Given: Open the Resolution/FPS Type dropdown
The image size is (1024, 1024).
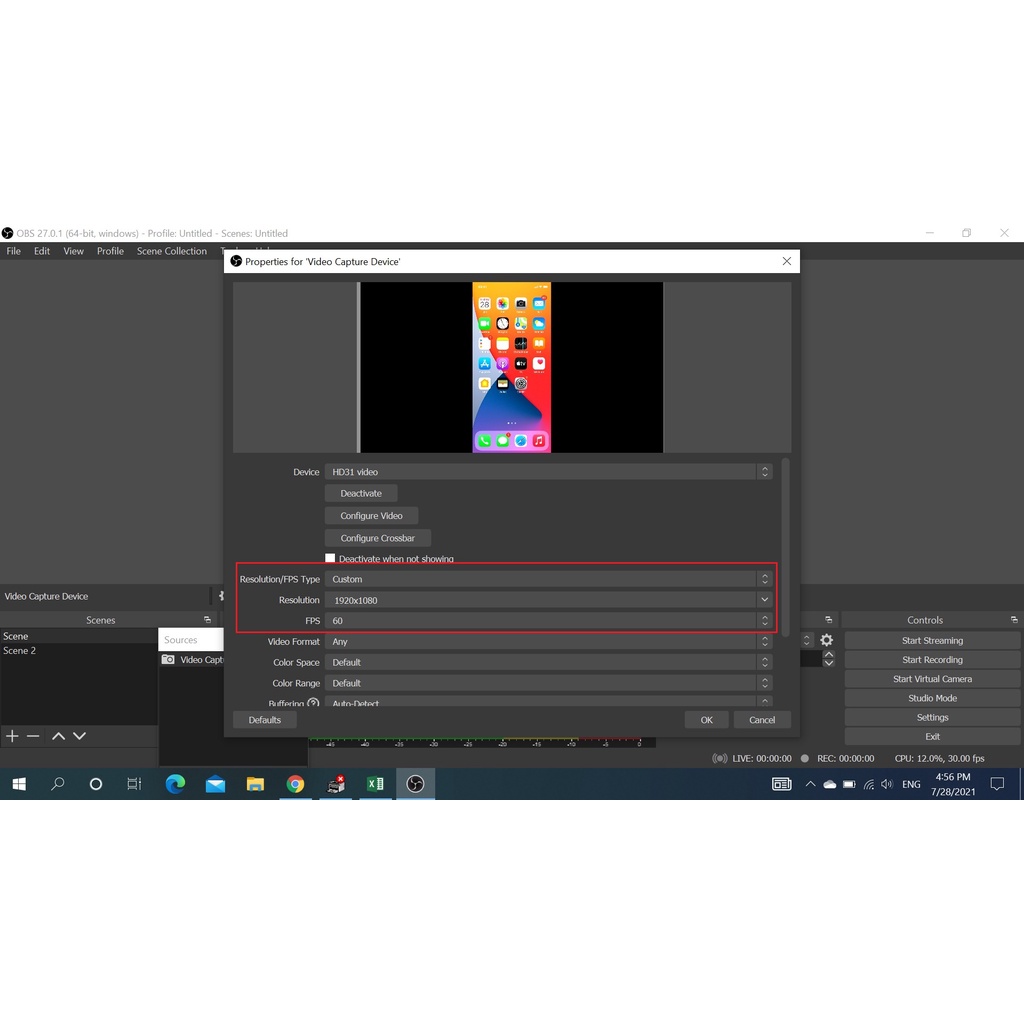Looking at the screenshot, I should tap(548, 579).
